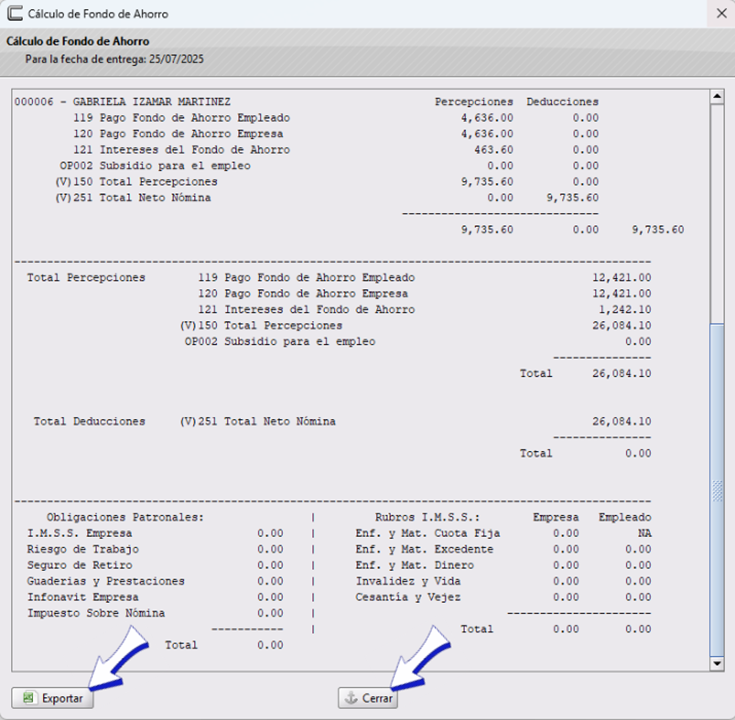The image size is (735, 720).
Task: Click the vertical scrollbar thumb
Action: click(717, 490)
